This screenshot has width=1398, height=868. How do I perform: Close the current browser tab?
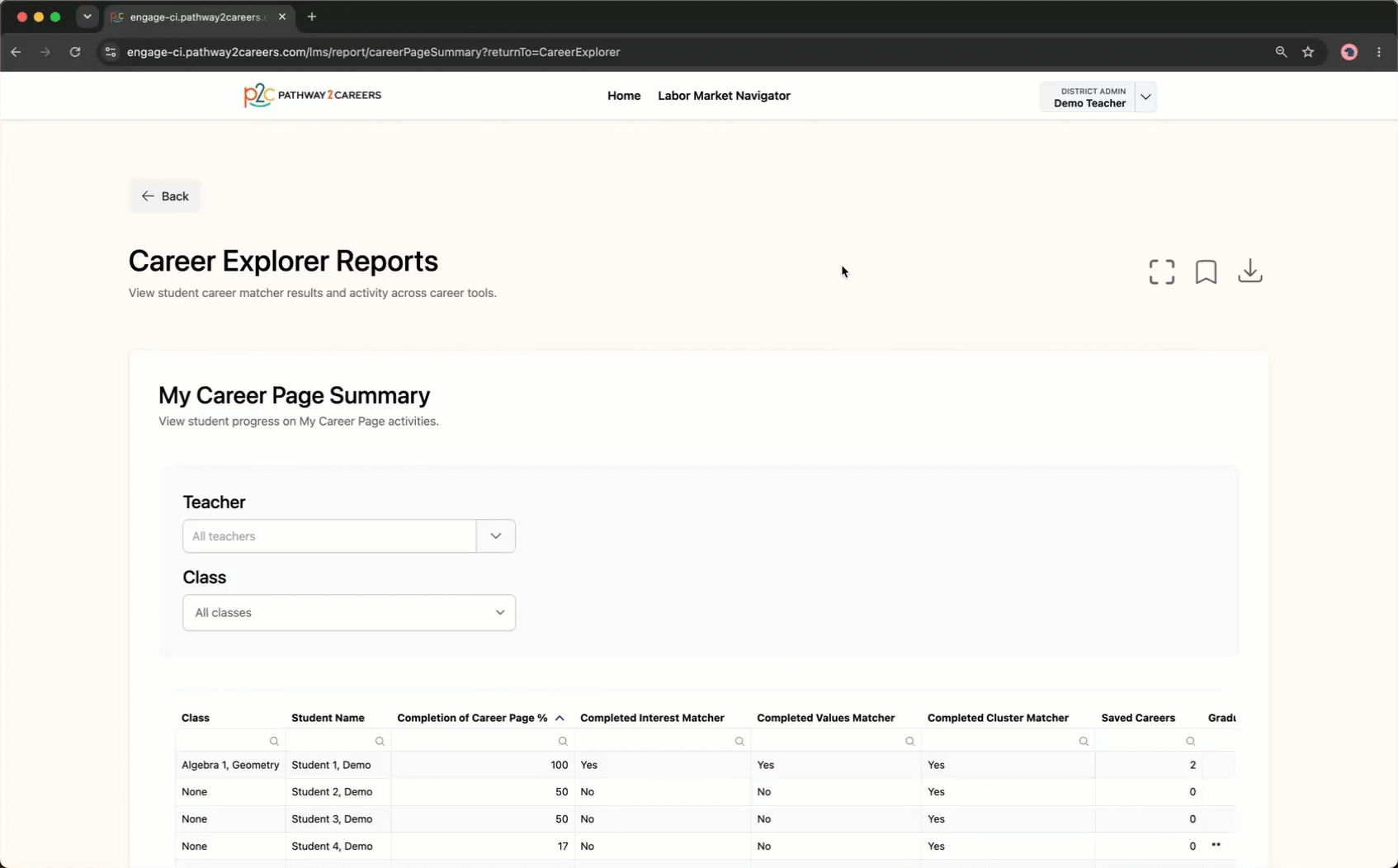282,17
